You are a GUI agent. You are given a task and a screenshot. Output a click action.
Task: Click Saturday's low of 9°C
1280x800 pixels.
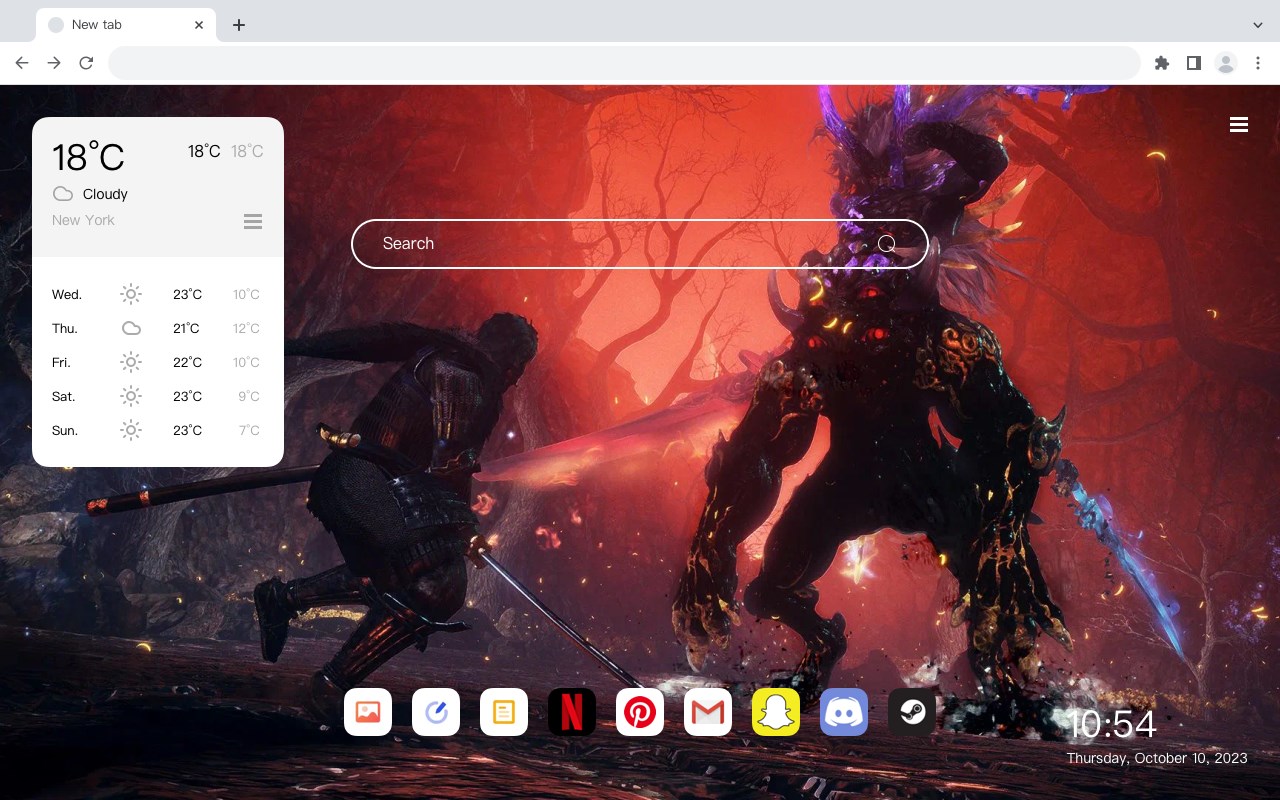(249, 396)
